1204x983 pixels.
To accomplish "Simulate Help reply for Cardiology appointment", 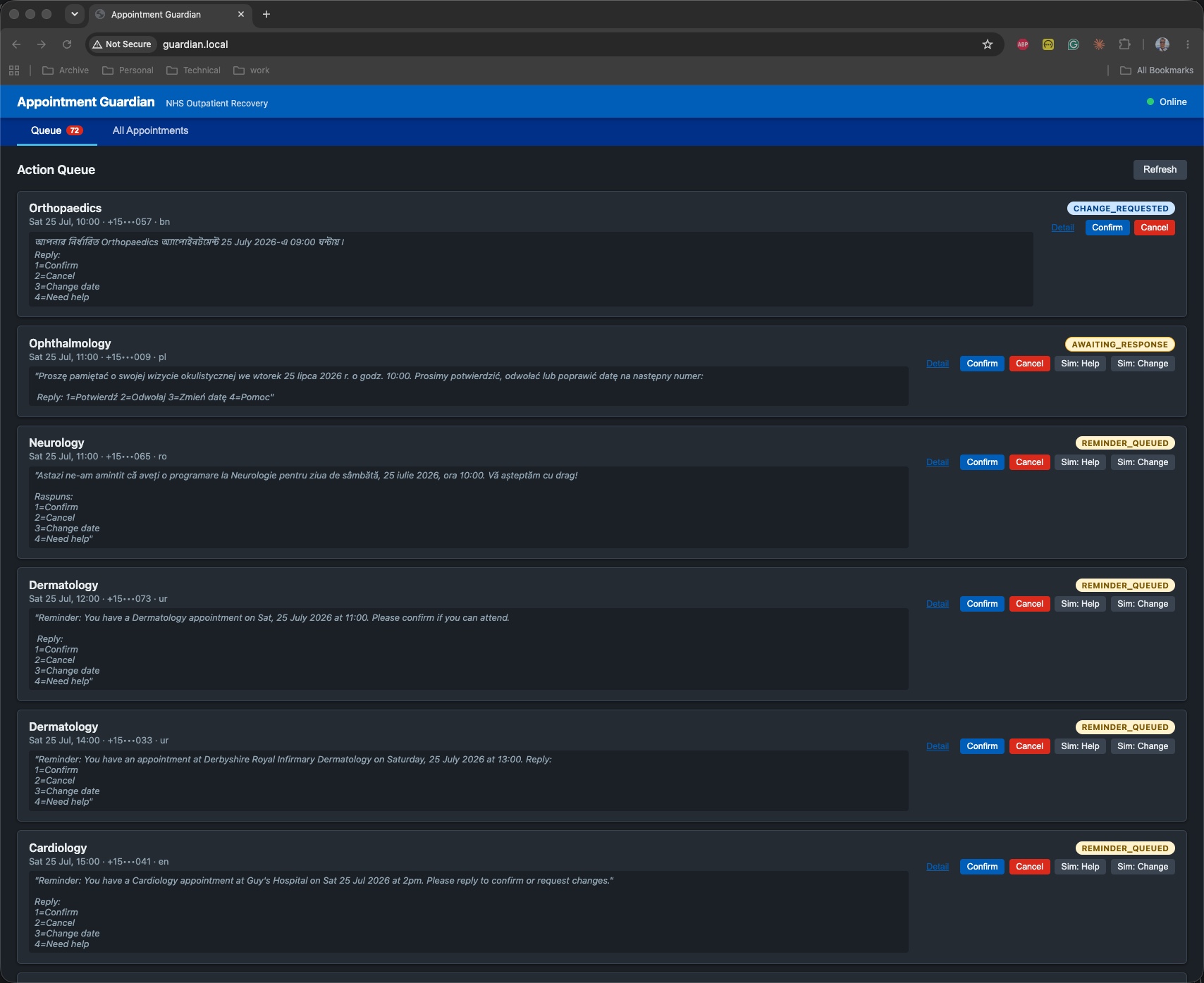I will tap(1080, 867).
